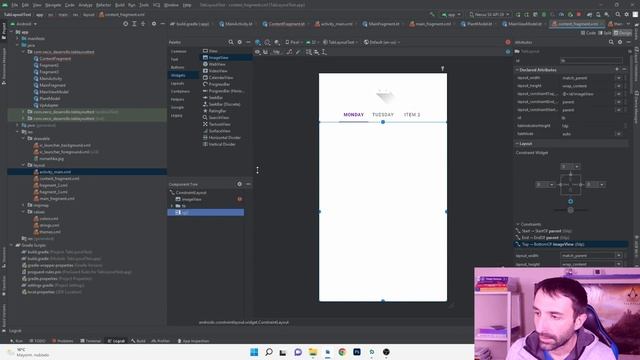The width and height of the screenshot is (640, 360).
Task: Switch to ContentFragment.kt editor tab
Action: click(283, 24)
